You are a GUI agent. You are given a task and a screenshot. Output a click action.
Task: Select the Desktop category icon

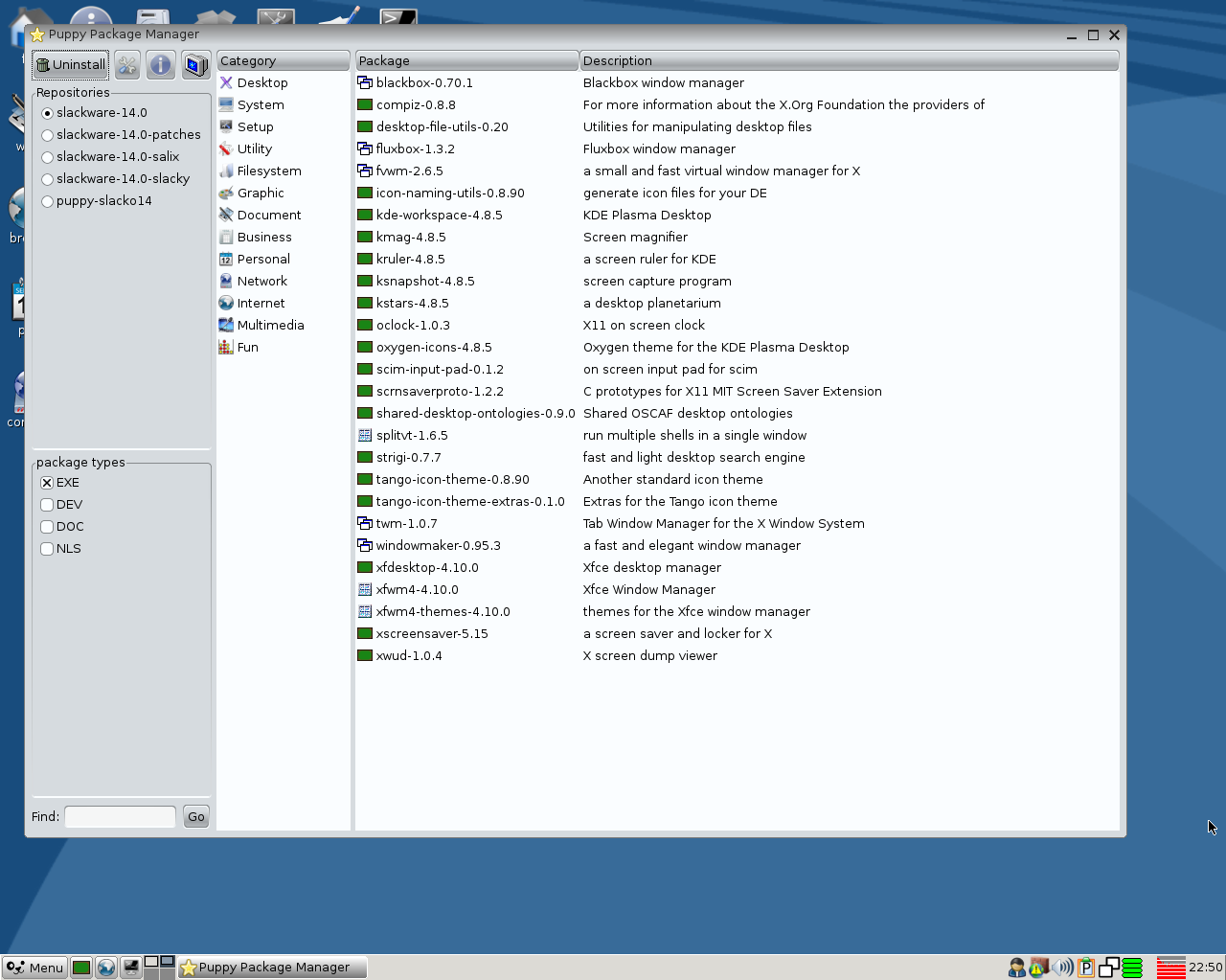tap(225, 82)
